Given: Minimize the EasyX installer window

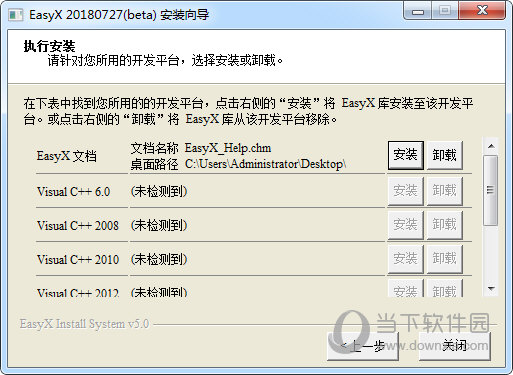Looking at the screenshot, I should coord(418,11).
